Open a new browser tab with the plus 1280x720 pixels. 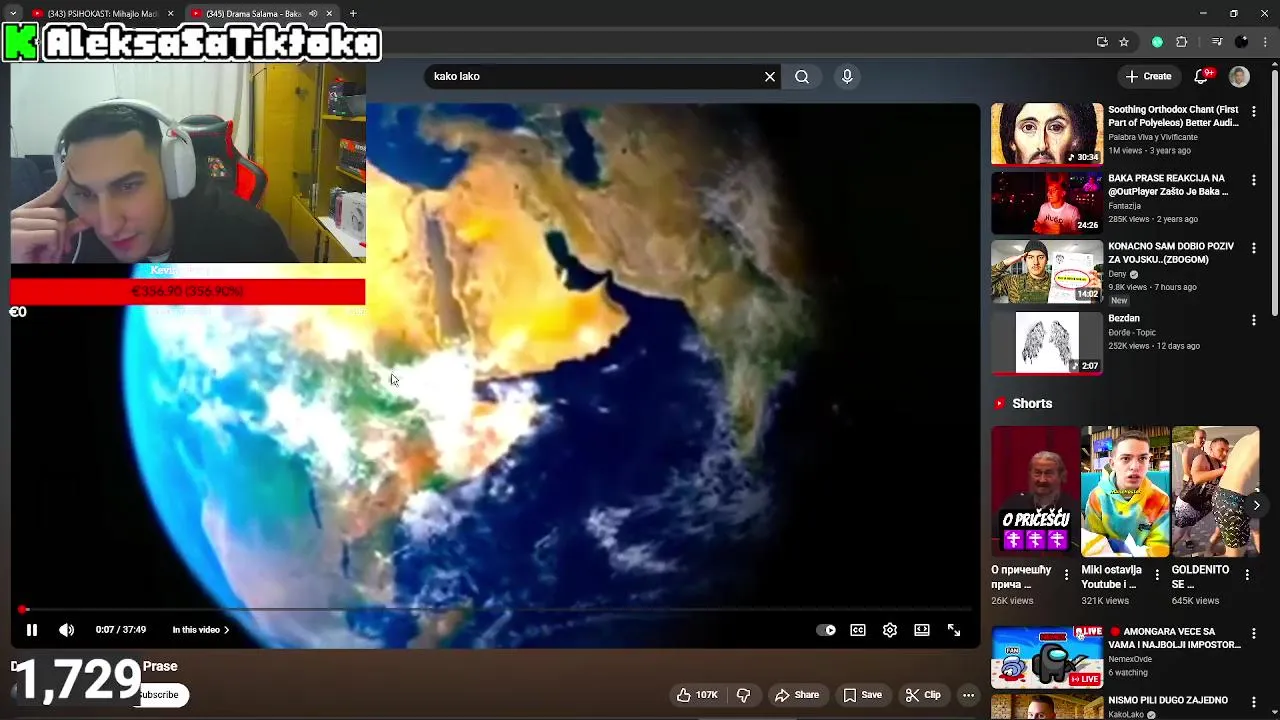[x=353, y=14]
